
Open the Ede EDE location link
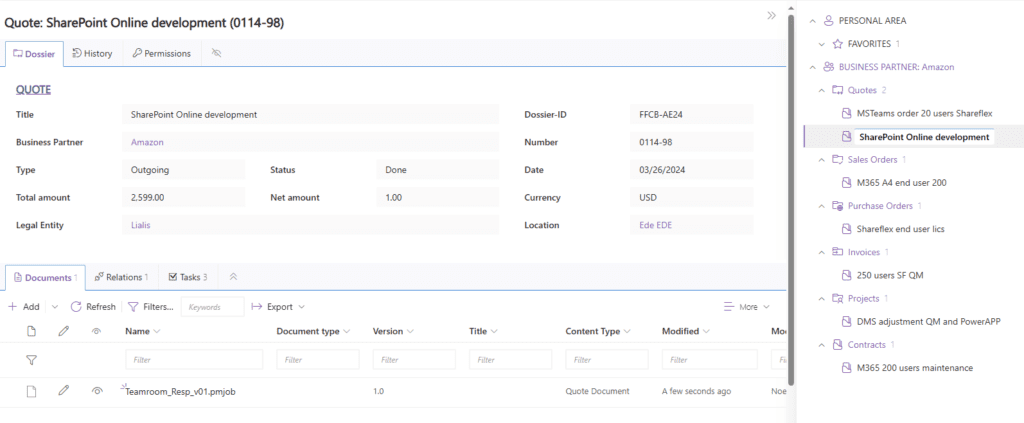655,225
